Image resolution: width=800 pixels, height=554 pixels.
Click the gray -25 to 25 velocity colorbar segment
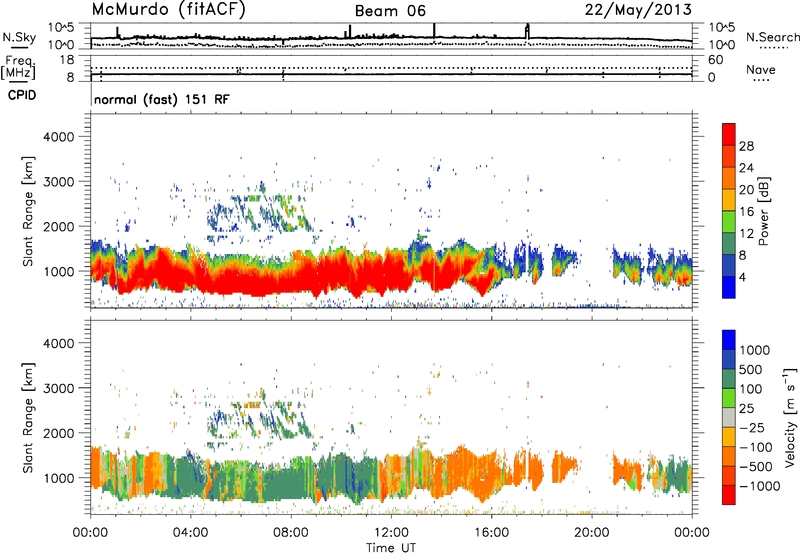(x=729, y=418)
